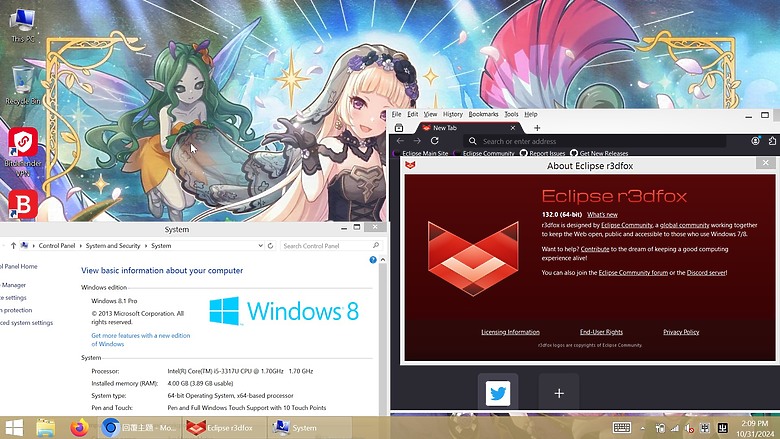Click the browser Back arrow
Image resolution: width=780 pixels, height=439 pixels.
click(x=400, y=141)
